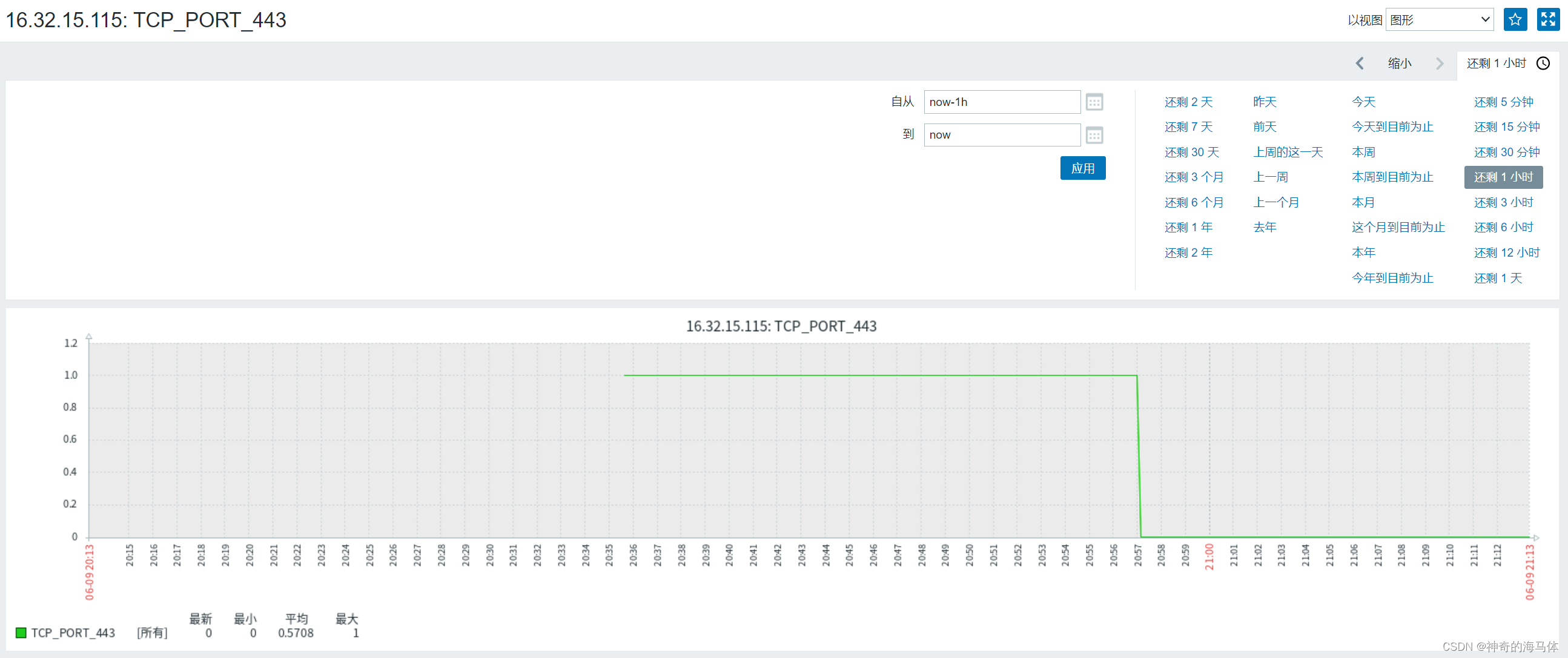Shift time range forward with right arrow
Screen dimensions: 1568x658
[1439, 63]
